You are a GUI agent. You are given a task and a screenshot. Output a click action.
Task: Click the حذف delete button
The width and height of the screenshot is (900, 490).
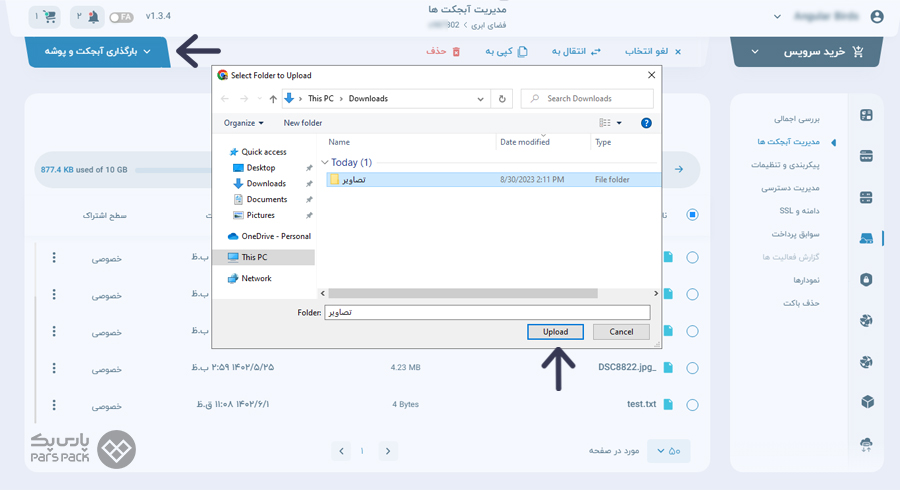click(x=443, y=51)
